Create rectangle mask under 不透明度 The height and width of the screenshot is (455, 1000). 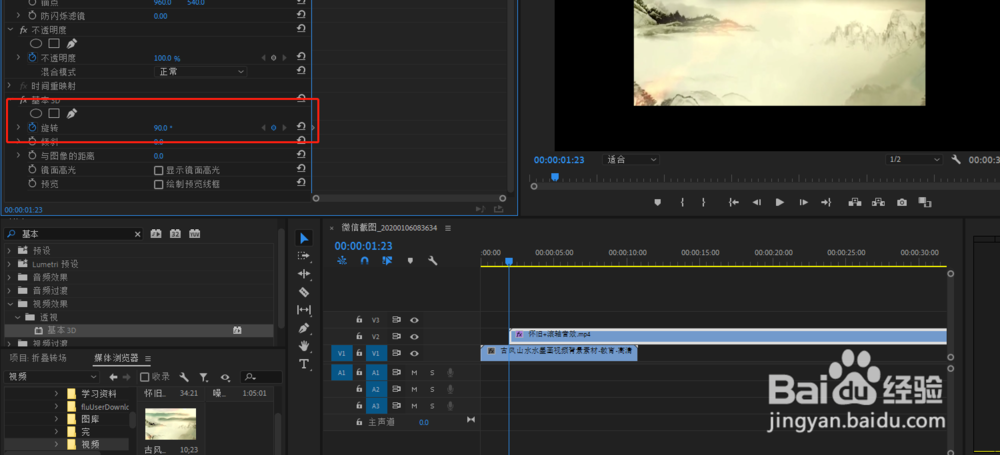54,43
